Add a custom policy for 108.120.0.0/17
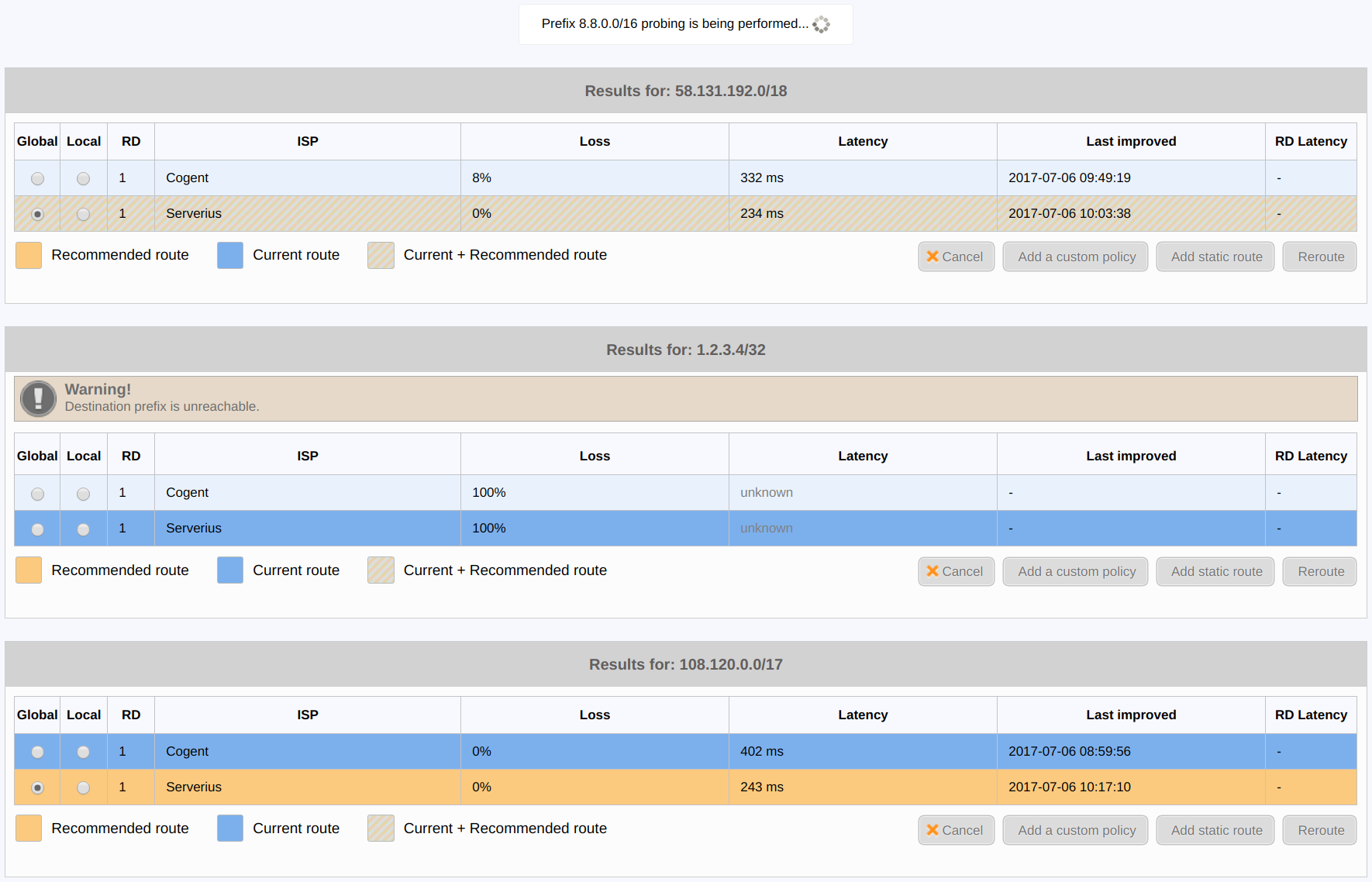The width and height of the screenshot is (1372, 882). [x=1075, y=830]
